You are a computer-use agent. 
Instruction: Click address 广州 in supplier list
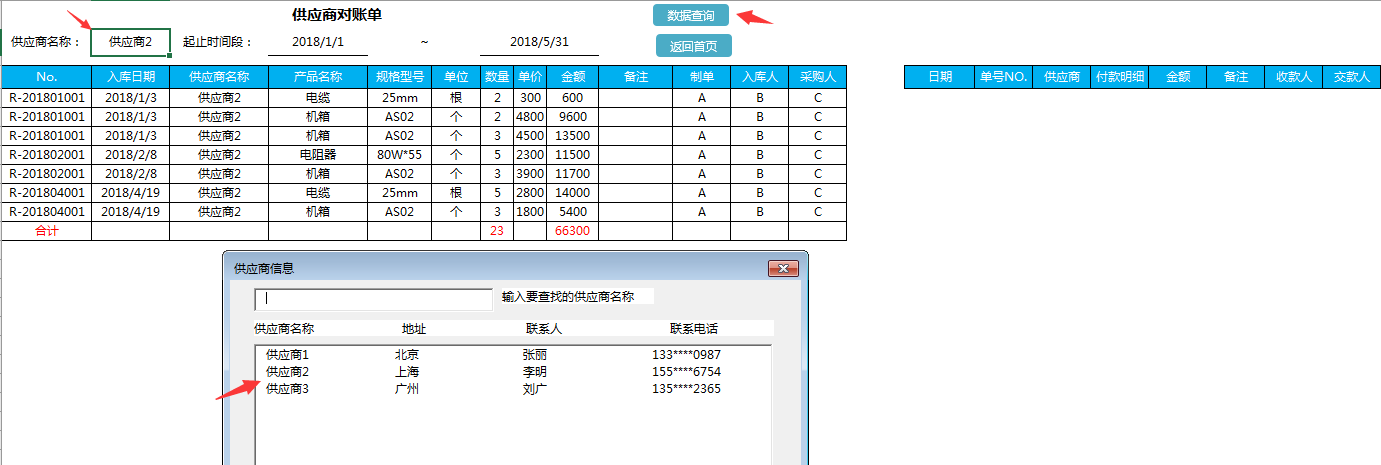pyautogui.click(x=407, y=389)
